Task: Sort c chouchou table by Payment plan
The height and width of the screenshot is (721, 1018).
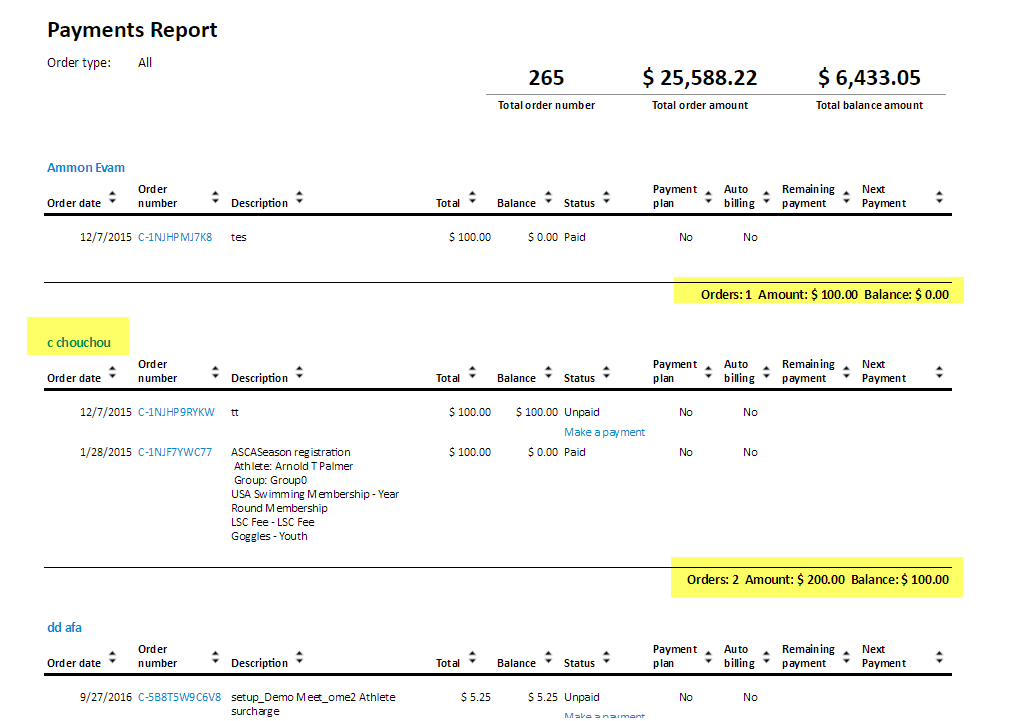Action: 708,373
